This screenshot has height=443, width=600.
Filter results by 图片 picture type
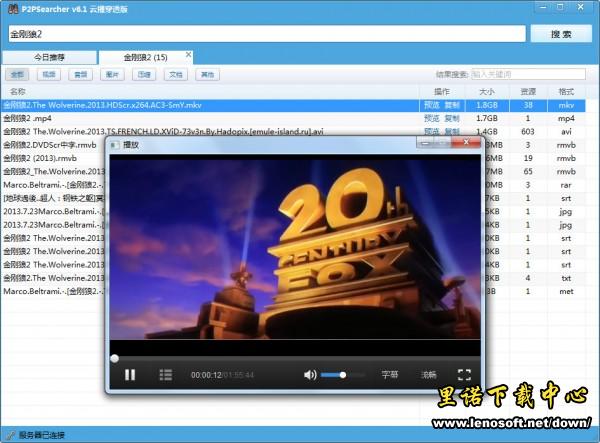click(x=112, y=75)
